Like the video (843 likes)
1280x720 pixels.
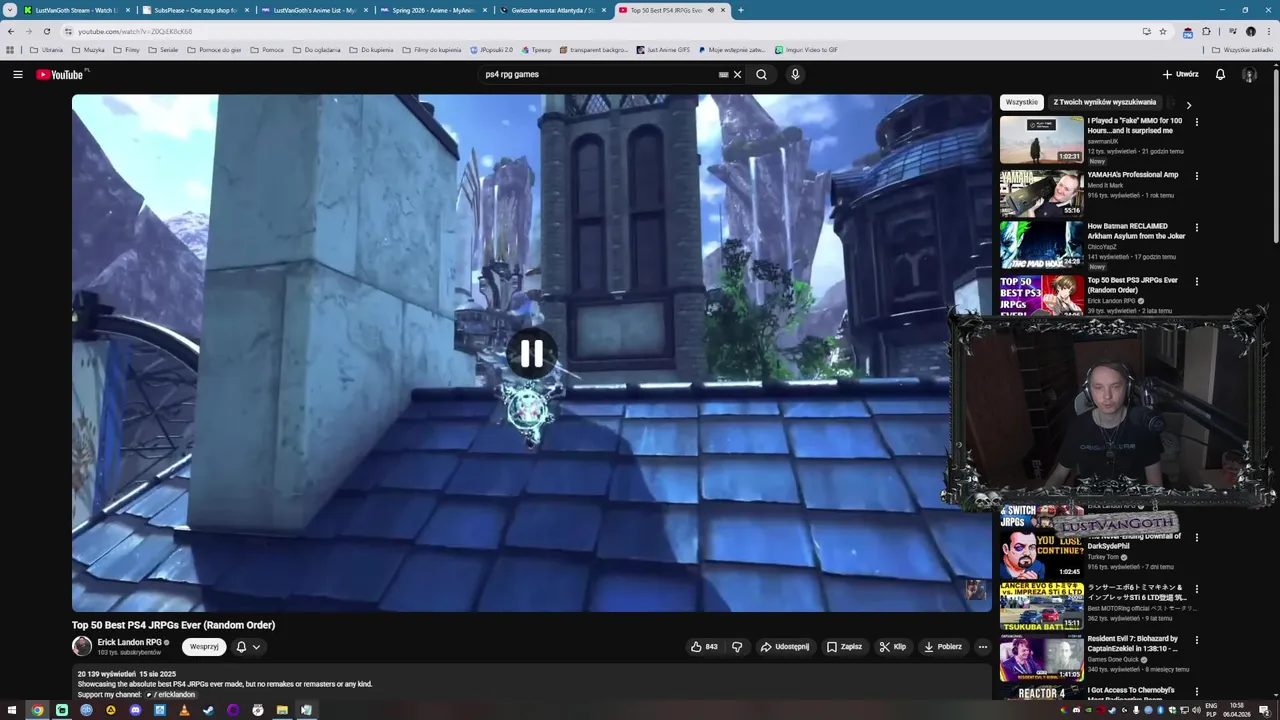click(704, 647)
